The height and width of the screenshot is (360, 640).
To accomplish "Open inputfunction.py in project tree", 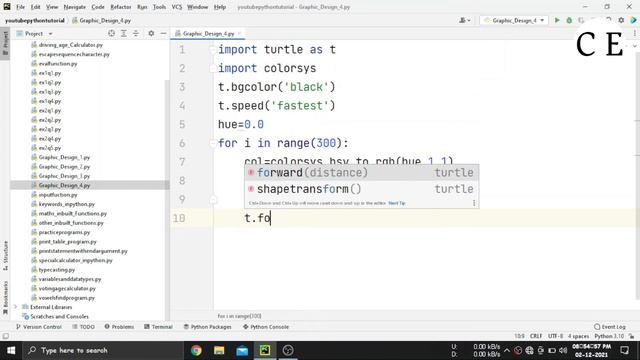I will pyautogui.click(x=58, y=195).
